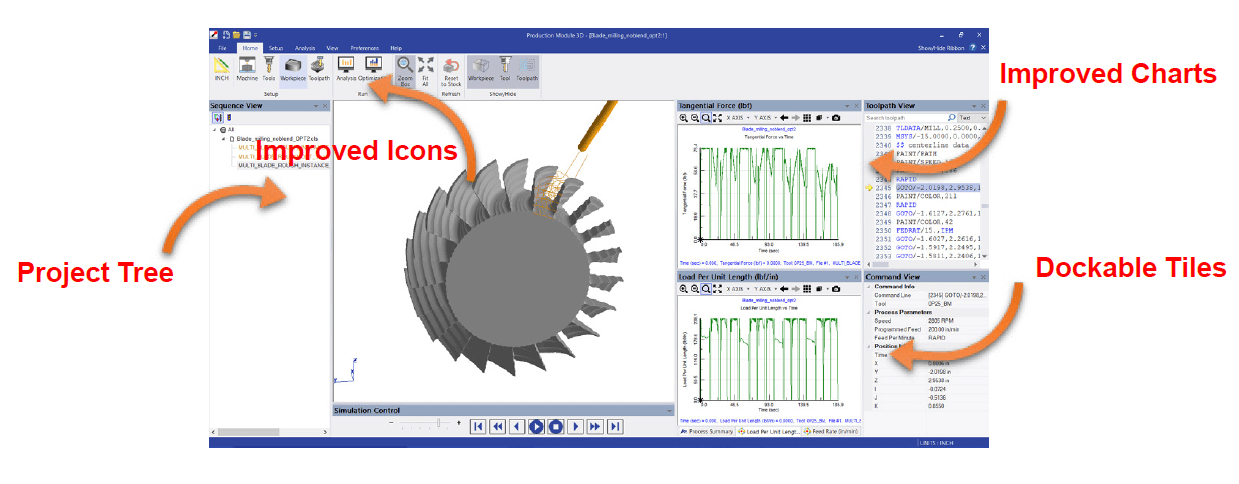Collapse the Blade_milling_noblend_OPT2.cls tree node

coord(224,139)
